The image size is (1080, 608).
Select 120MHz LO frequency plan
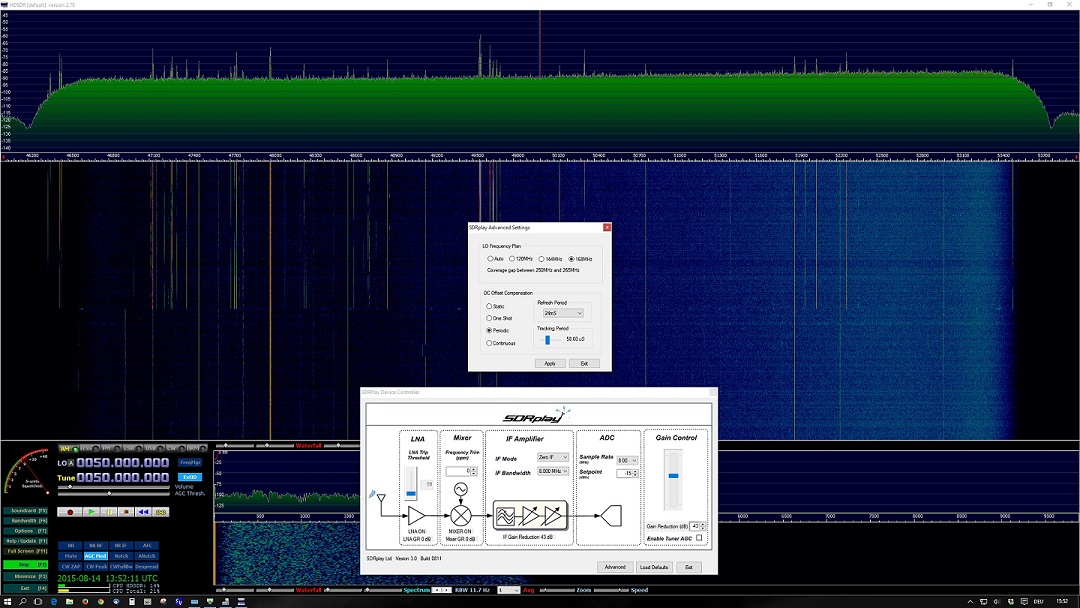tap(521, 259)
